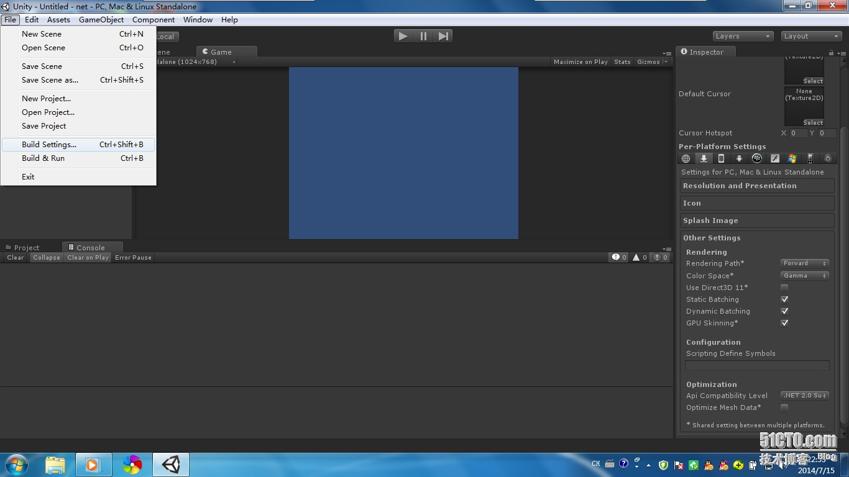Viewport: 849px width, 477px height.
Task: Open Rendering Path dropdown
Action: (x=804, y=263)
